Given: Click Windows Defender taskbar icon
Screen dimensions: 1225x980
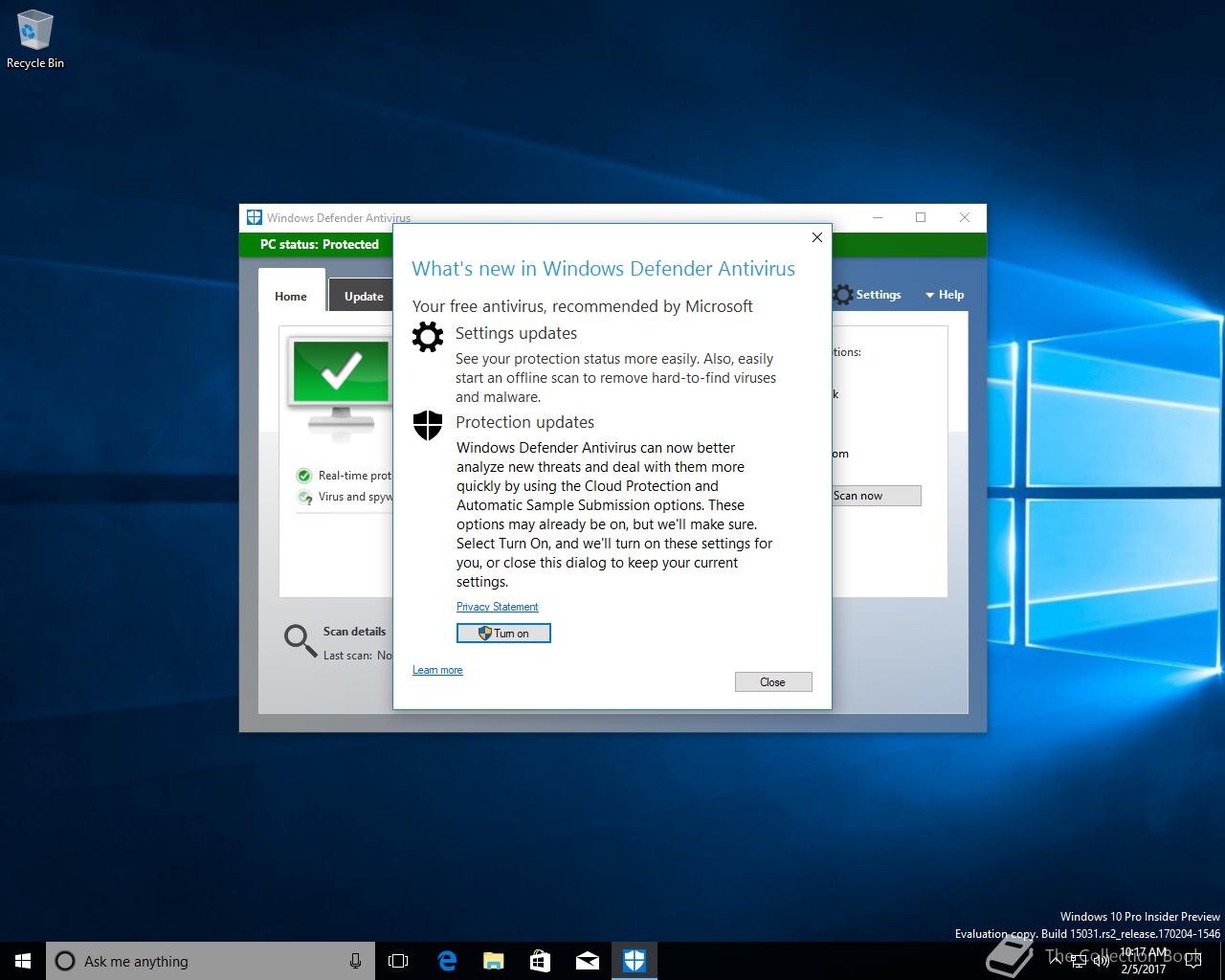Looking at the screenshot, I should [x=635, y=961].
